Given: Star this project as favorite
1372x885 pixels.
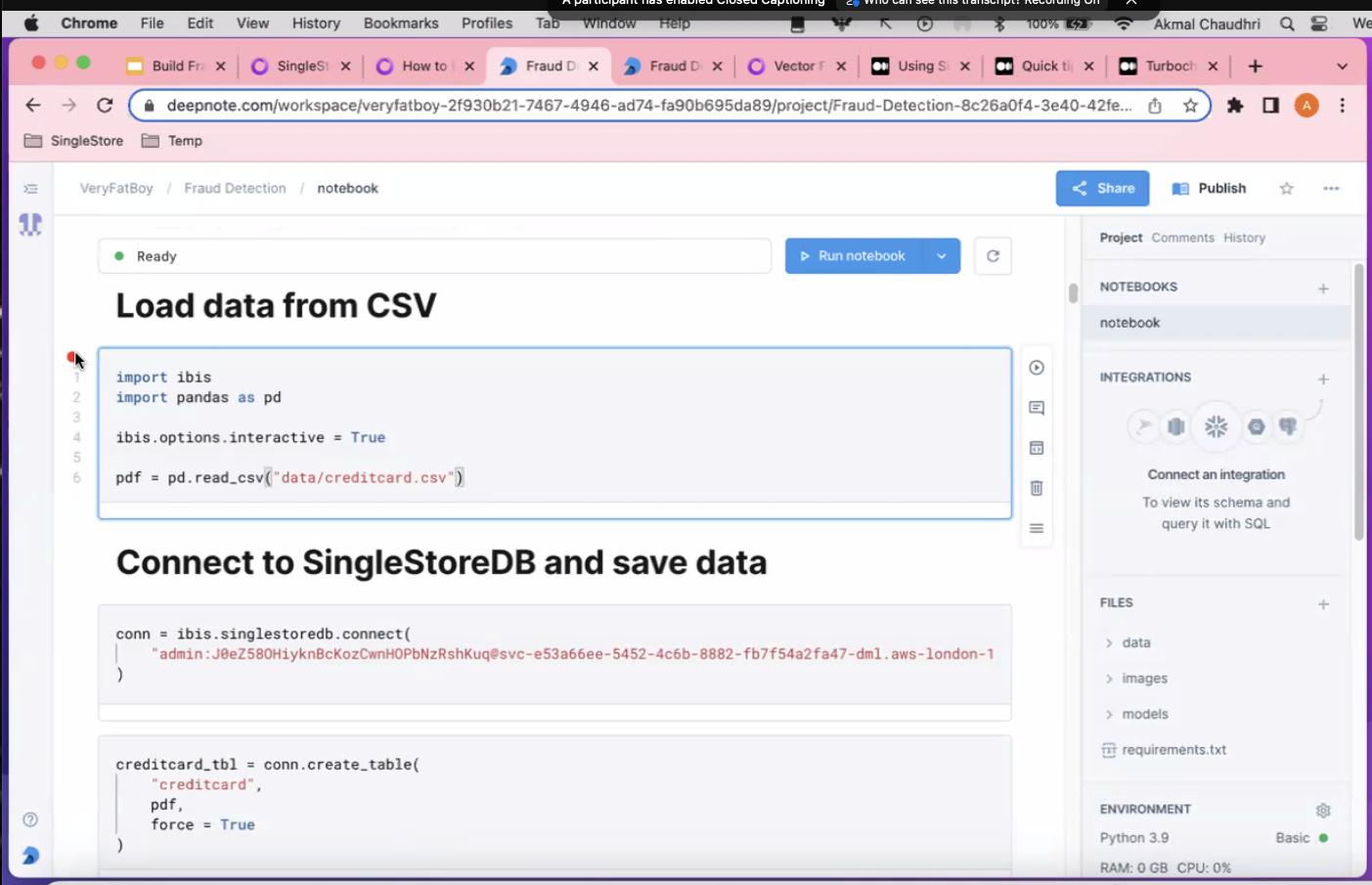Looking at the screenshot, I should (x=1287, y=189).
